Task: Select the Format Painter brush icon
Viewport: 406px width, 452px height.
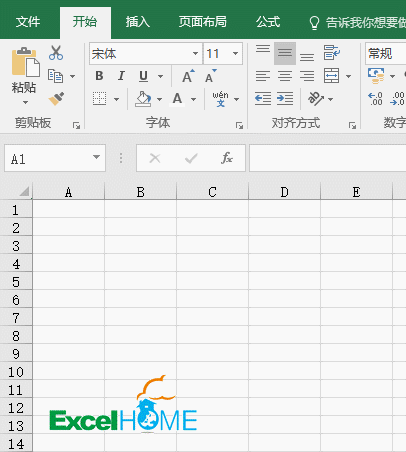Action: coord(56,99)
